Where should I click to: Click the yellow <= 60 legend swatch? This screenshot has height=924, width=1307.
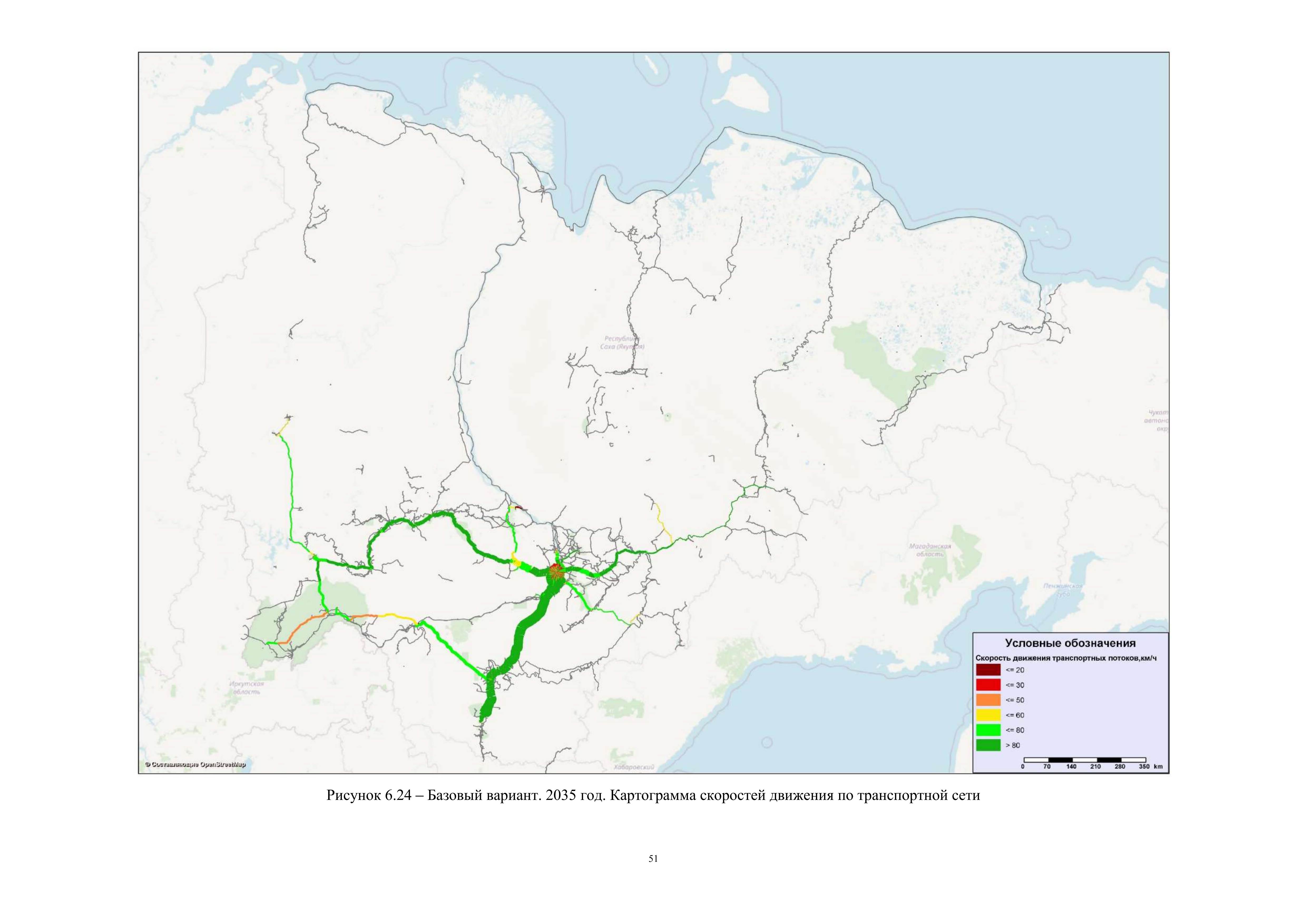(988, 715)
